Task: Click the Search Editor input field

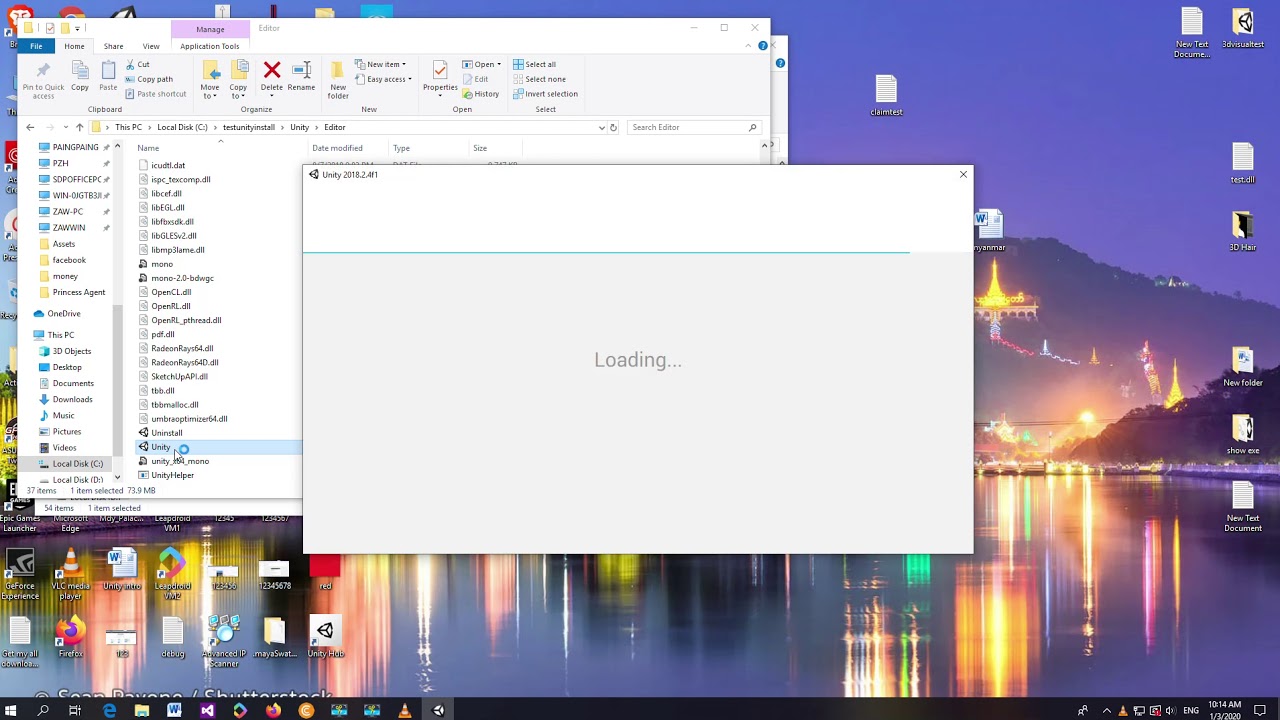Action: (x=693, y=127)
